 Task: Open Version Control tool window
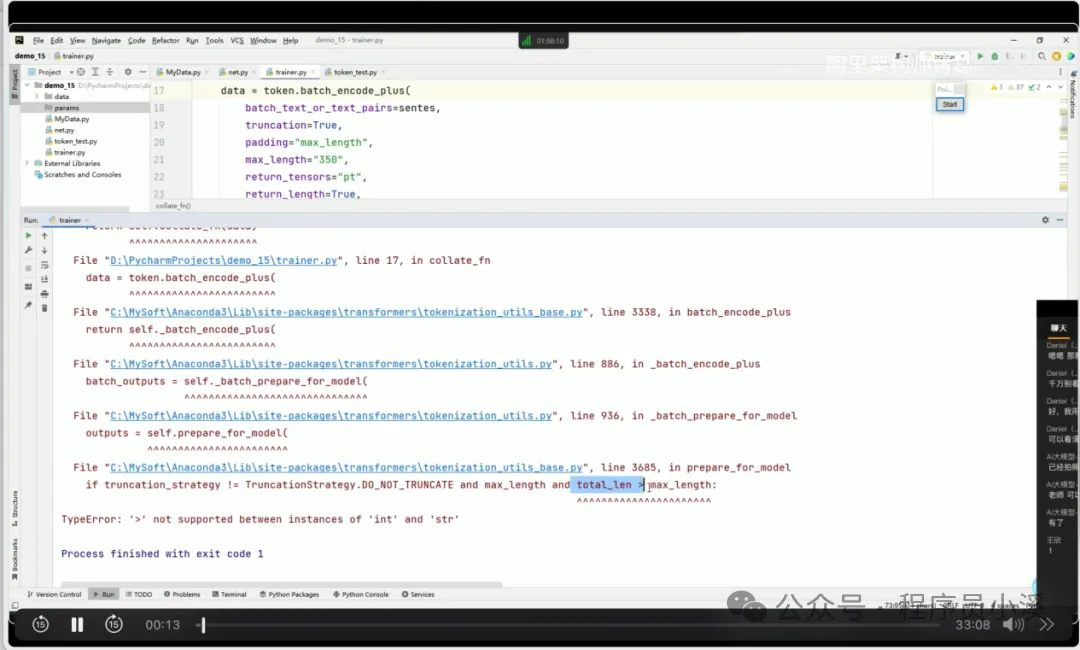54,594
